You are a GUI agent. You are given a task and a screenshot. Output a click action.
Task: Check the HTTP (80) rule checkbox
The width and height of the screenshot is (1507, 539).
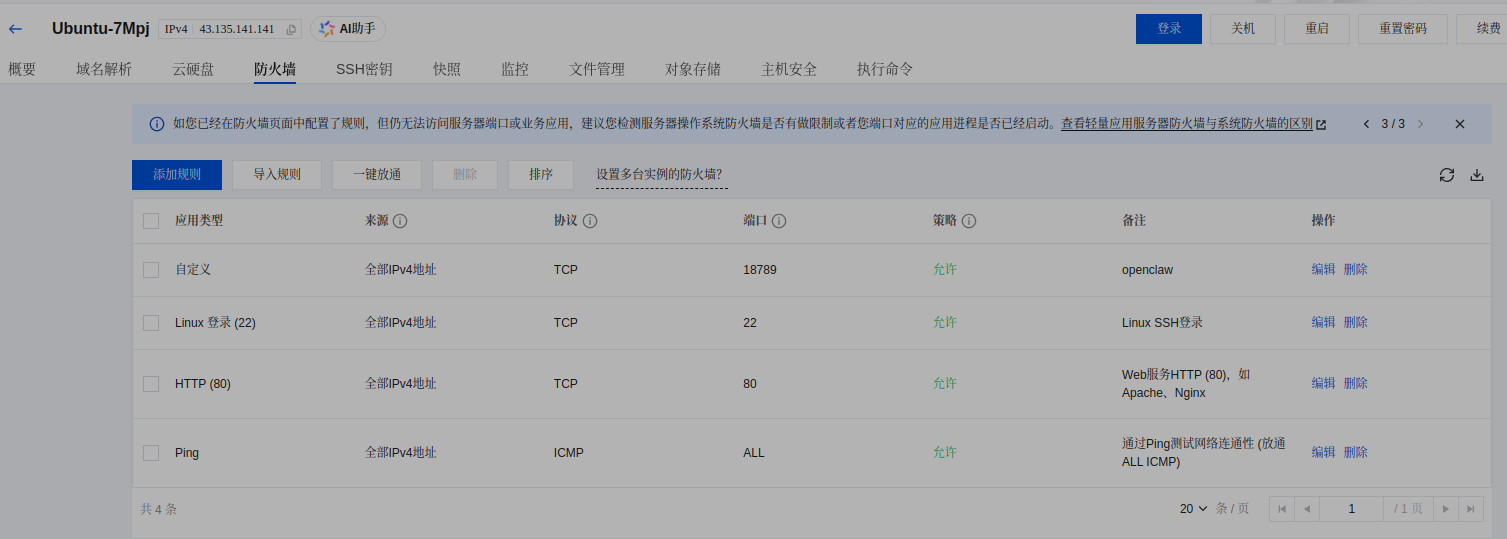pyautogui.click(x=151, y=384)
